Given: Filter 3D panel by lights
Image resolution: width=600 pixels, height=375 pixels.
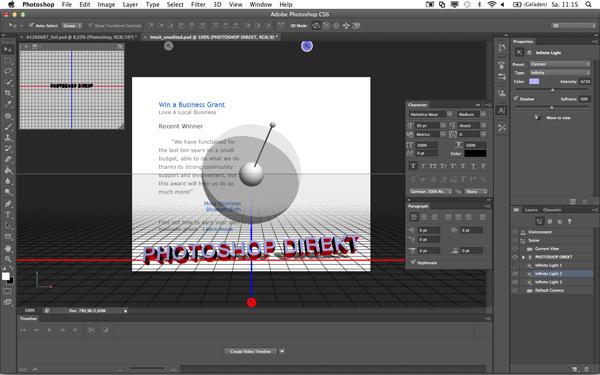Looking at the screenshot, I should coord(569,221).
